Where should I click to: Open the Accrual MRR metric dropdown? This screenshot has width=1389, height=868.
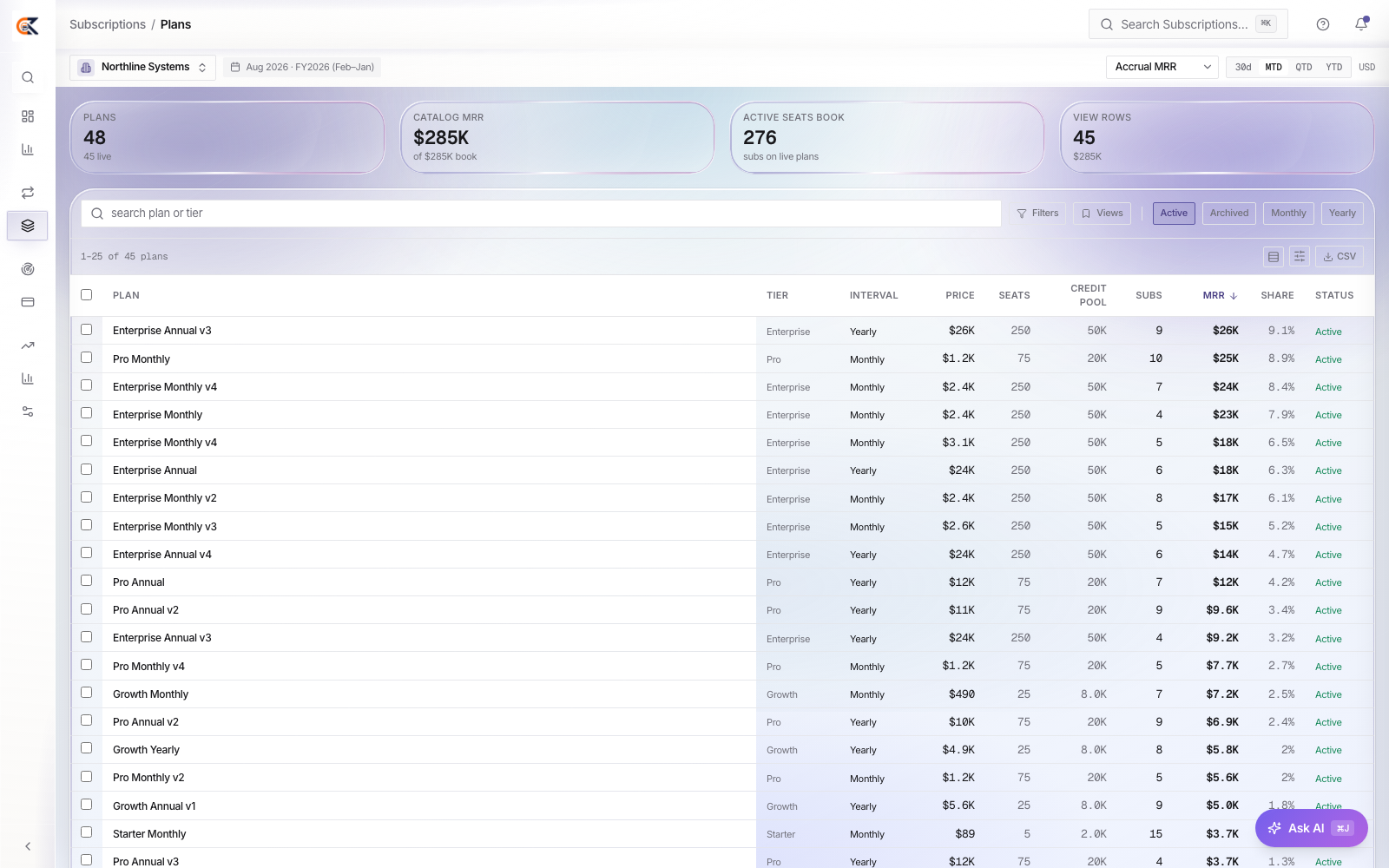click(1162, 67)
